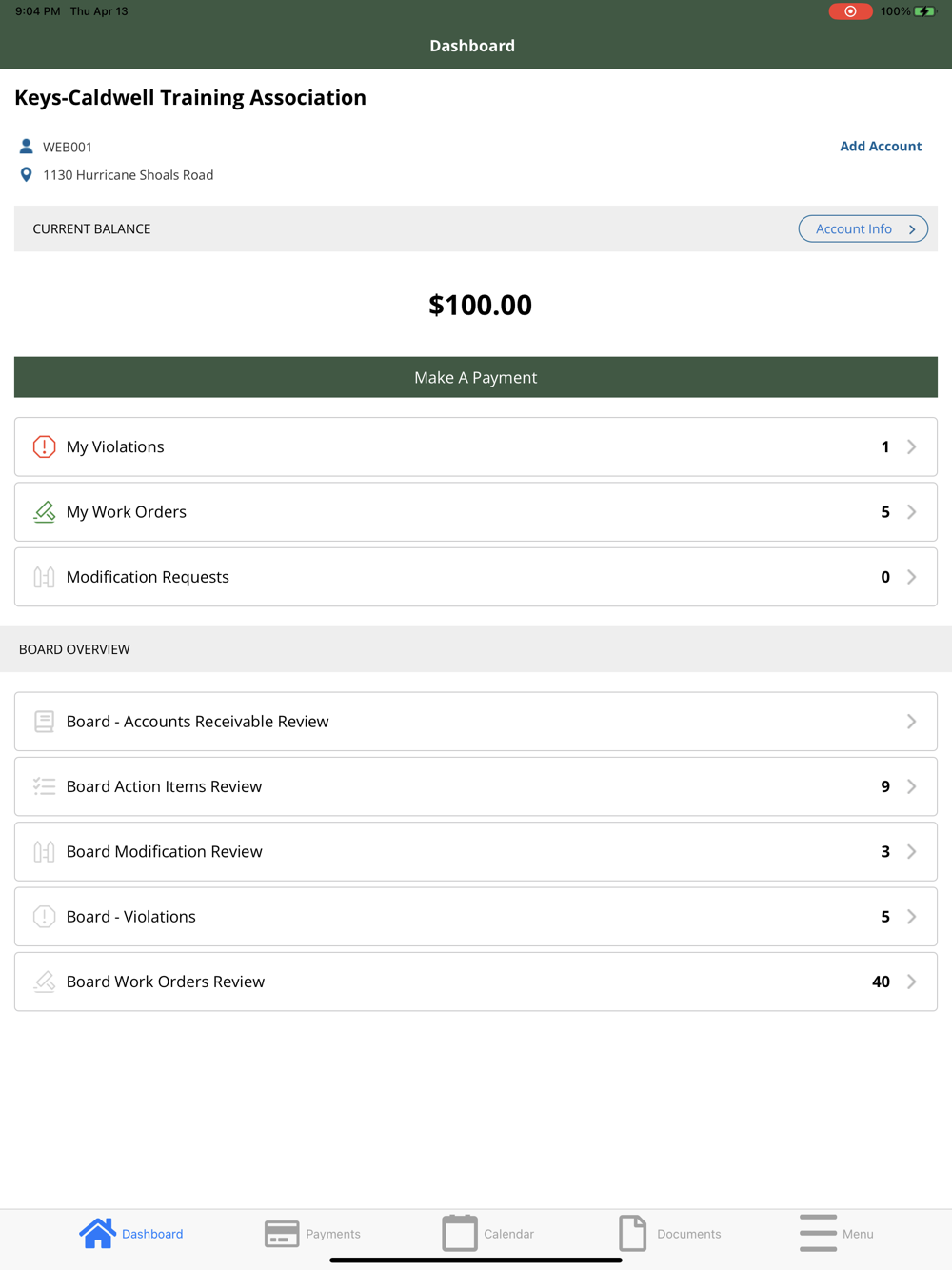Click the count 0 on Modification Requests
Viewport: 952px width, 1270px height.
tap(885, 577)
